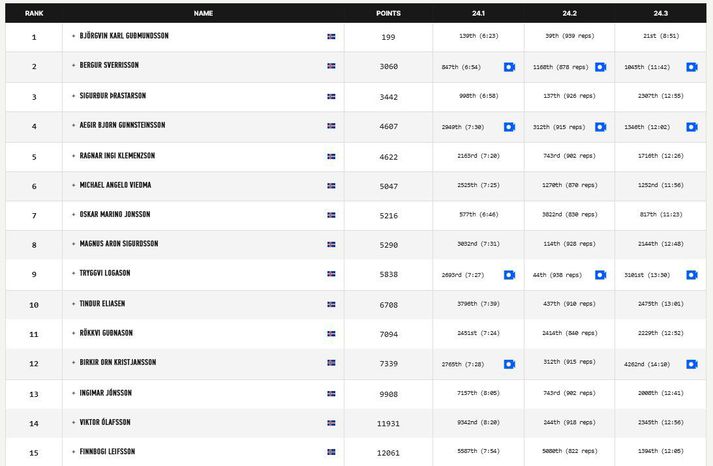Open Birkir Orn Kristjansson's 24.1 video
This screenshot has height=466, width=713.
(x=509, y=364)
